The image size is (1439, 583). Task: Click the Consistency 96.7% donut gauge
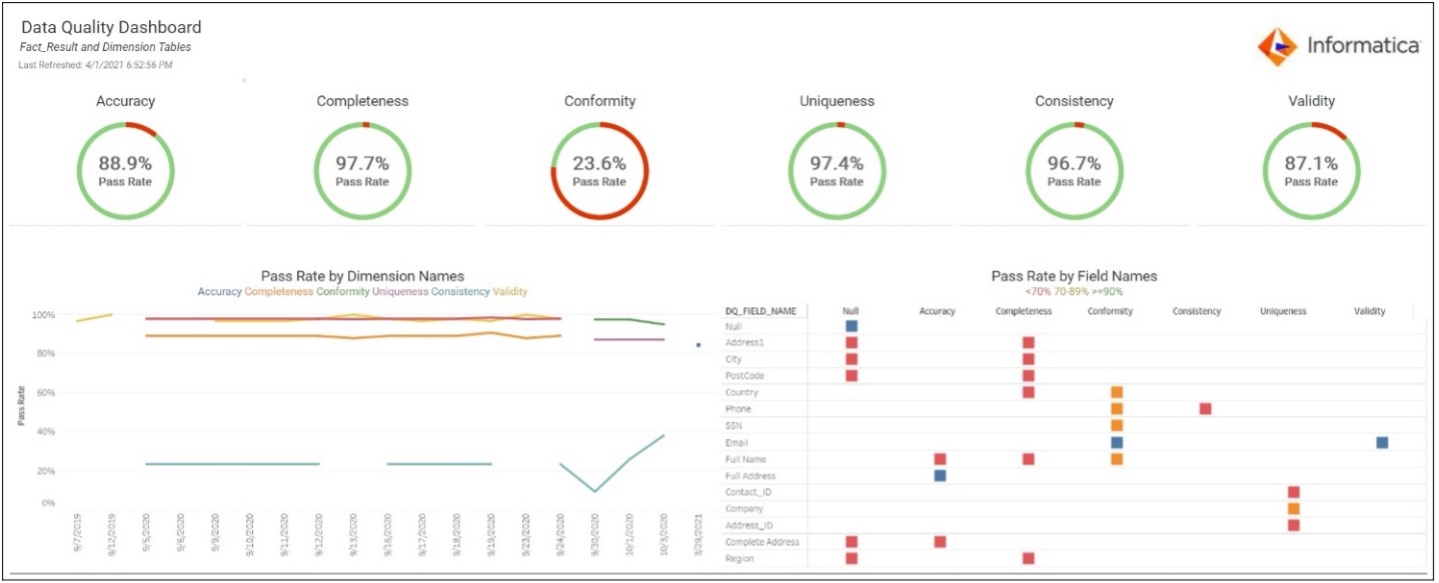click(x=1074, y=171)
